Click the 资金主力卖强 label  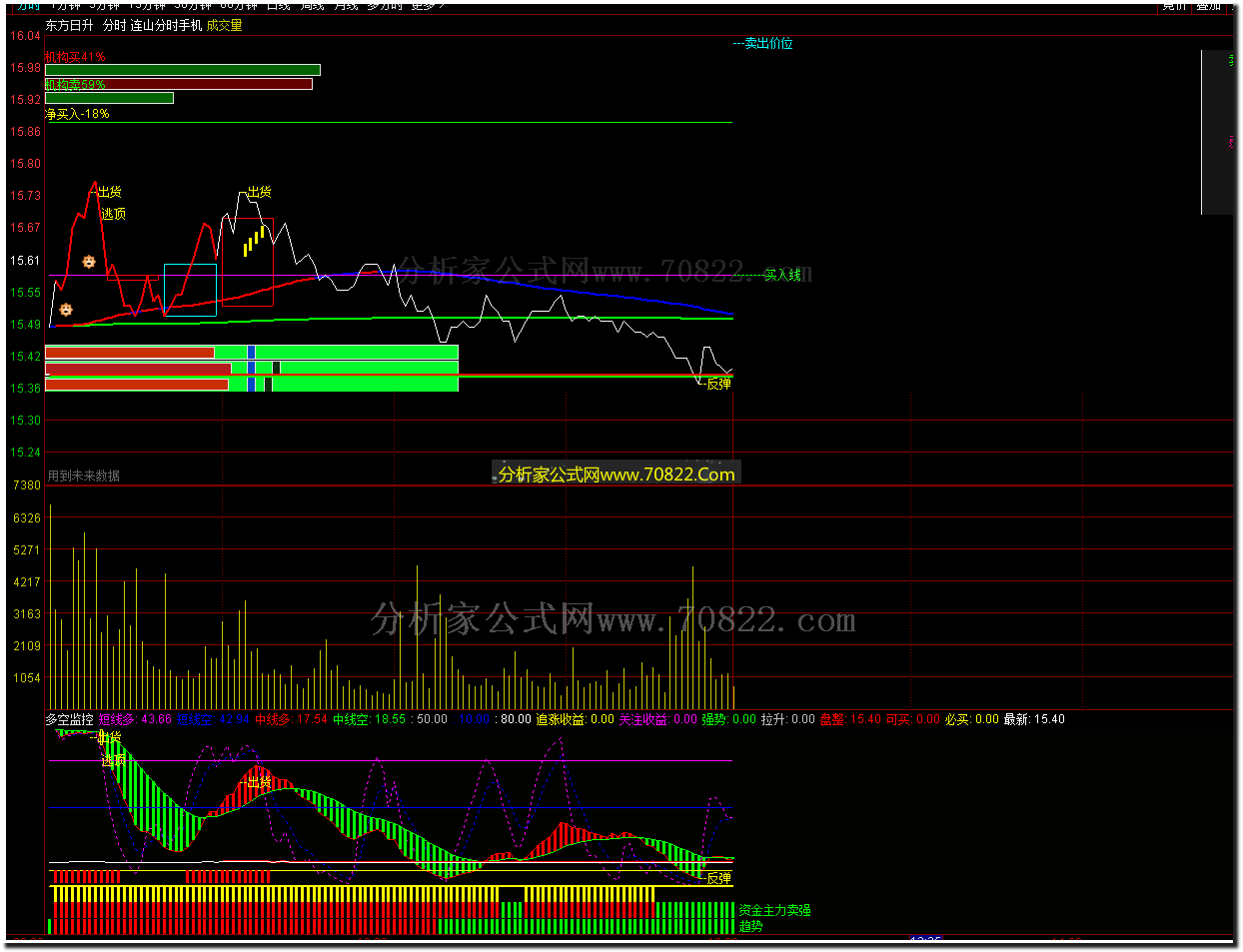(x=774, y=911)
